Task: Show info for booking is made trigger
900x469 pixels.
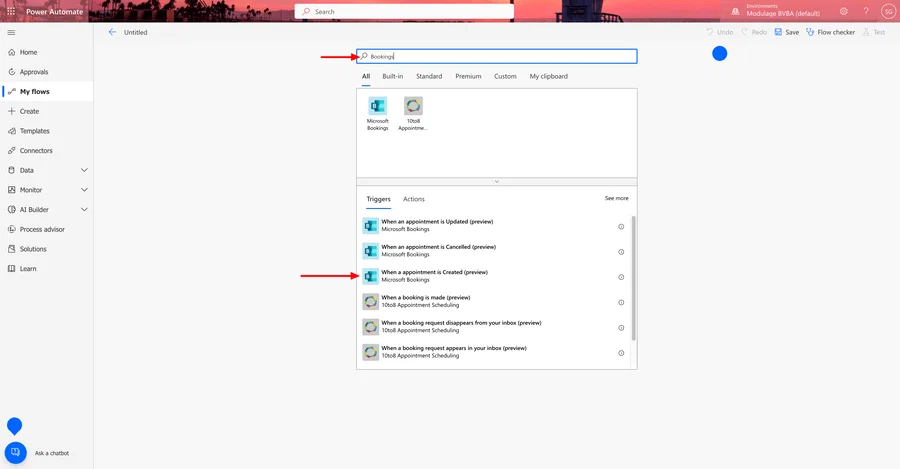Action: point(621,303)
